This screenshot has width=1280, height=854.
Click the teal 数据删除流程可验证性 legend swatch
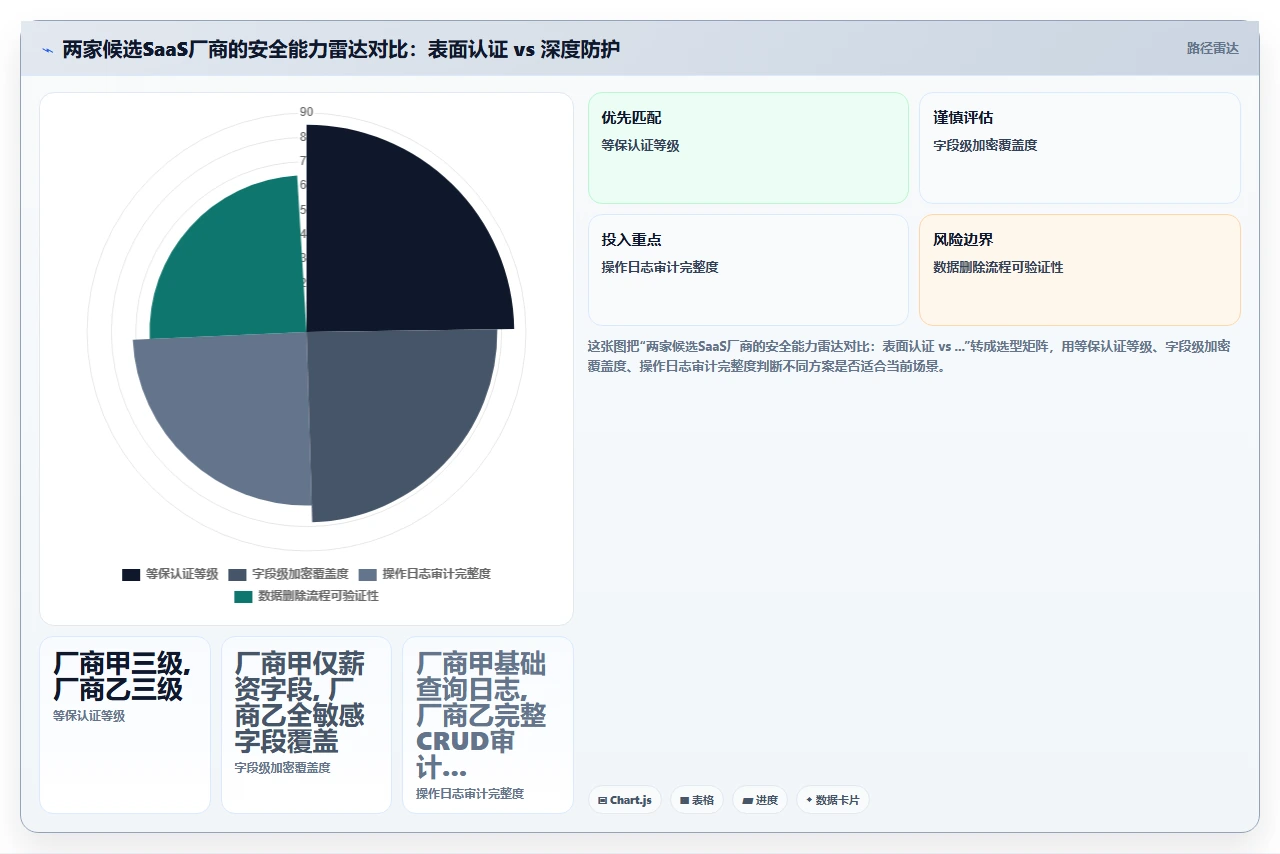coord(243,596)
